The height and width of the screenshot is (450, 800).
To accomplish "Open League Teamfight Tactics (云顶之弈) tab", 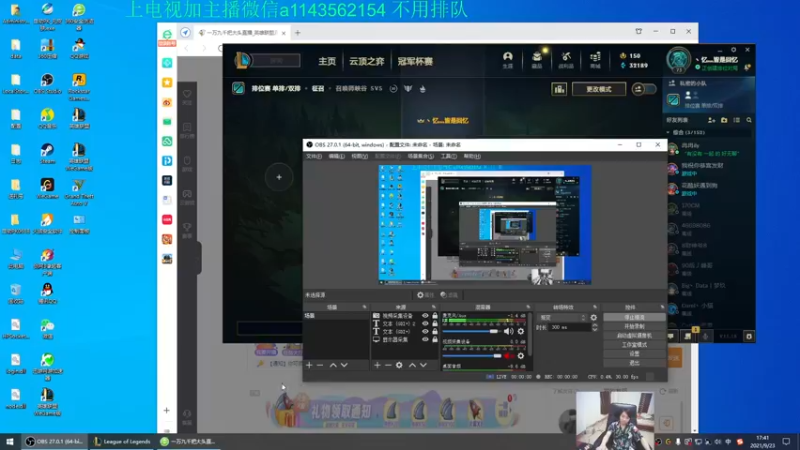I will tap(366, 61).
